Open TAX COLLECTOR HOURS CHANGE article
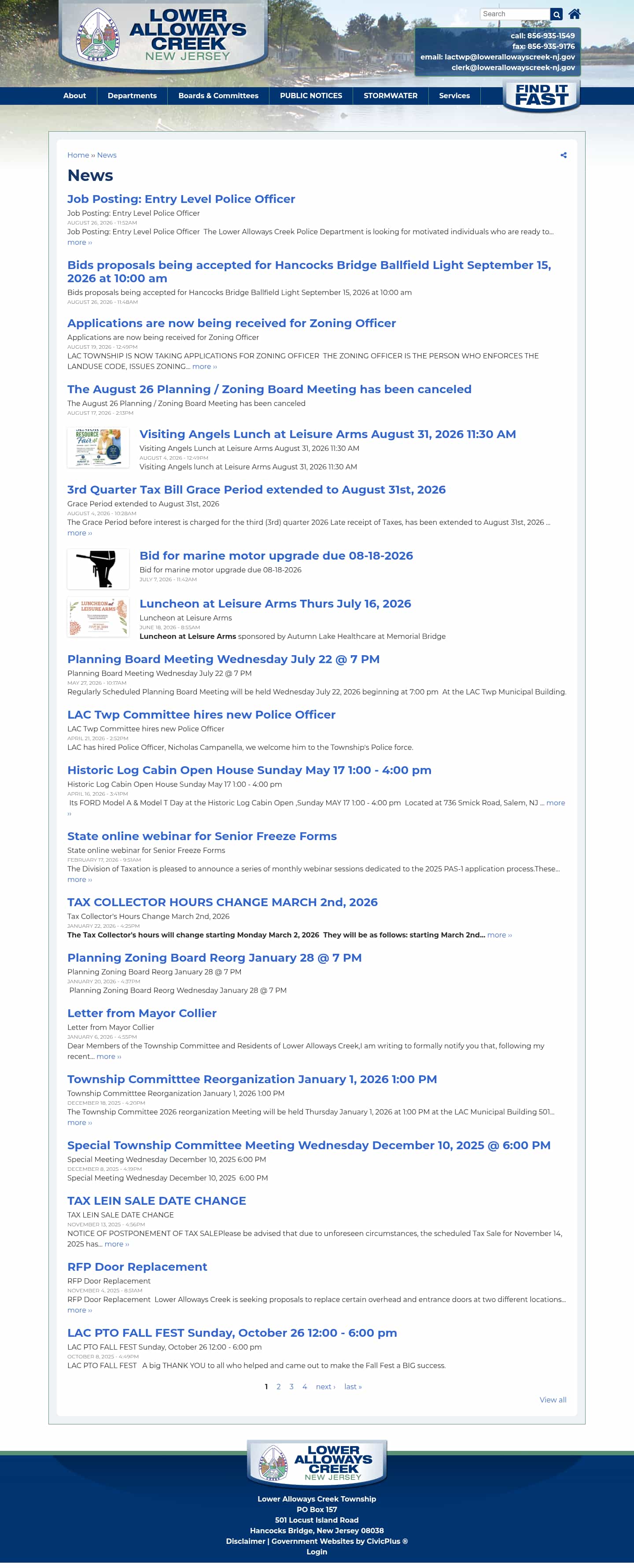 click(x=223, y=902)
